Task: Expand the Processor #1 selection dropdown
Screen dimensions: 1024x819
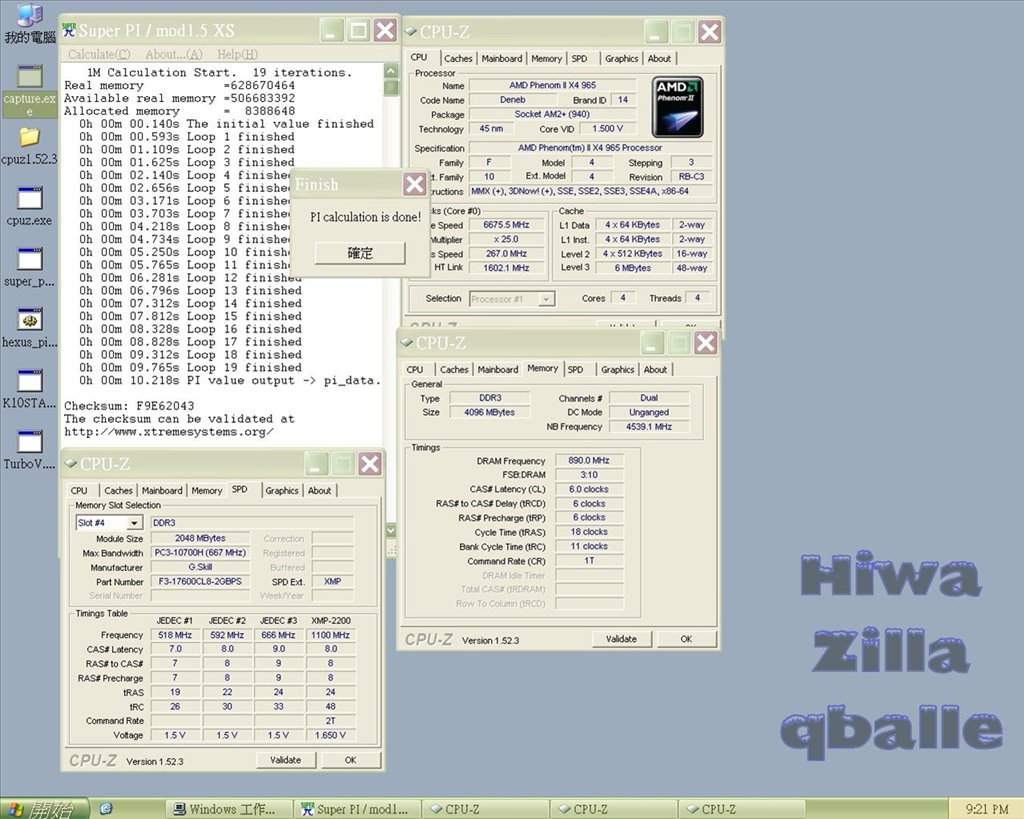Action: [x=547, y=299]
